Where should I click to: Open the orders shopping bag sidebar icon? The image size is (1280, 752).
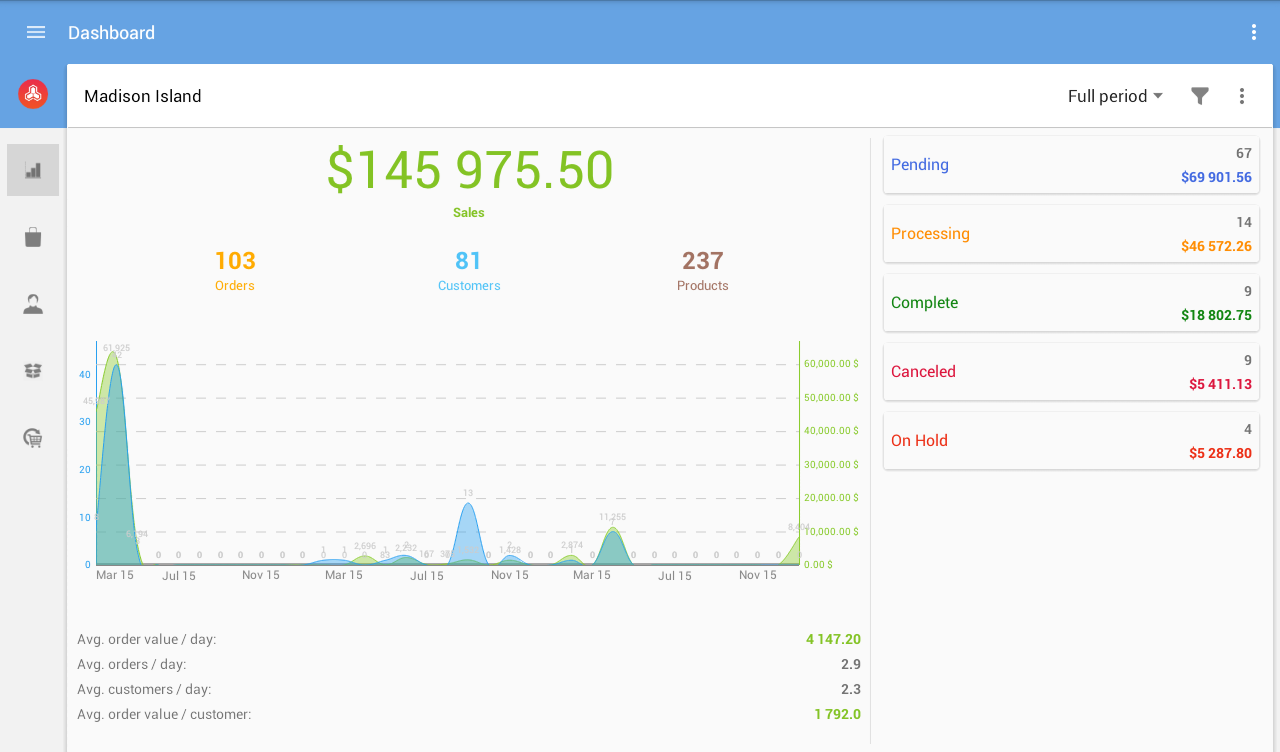[33, 237]
